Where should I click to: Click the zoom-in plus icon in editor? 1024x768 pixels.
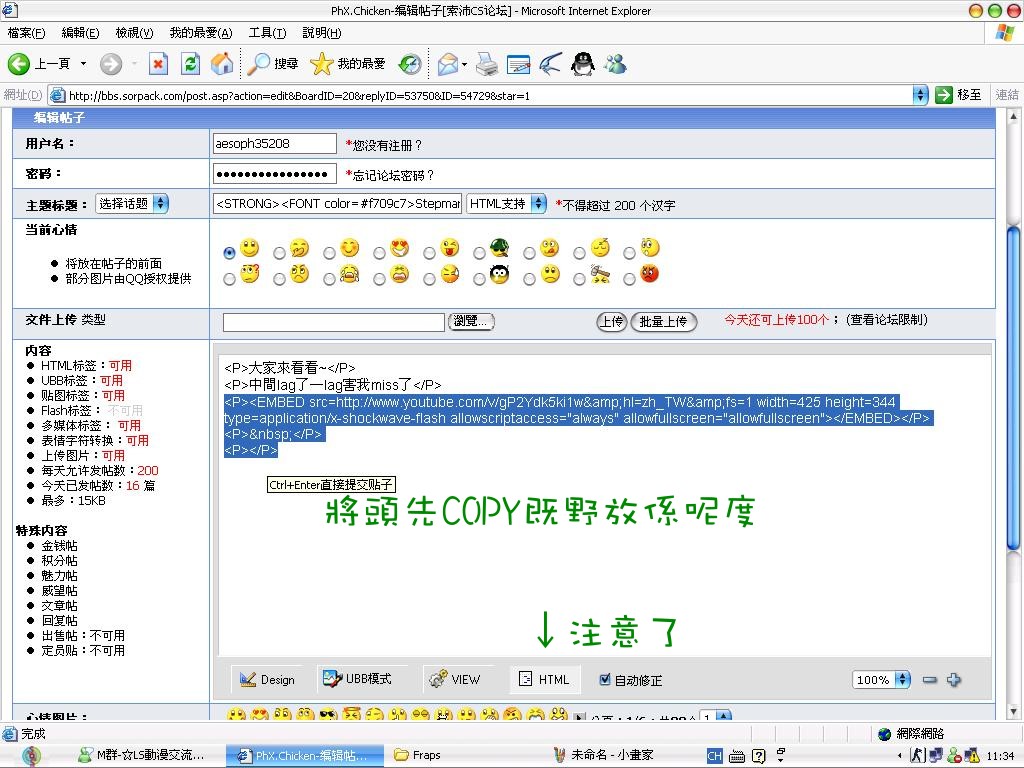coord(954,680)
